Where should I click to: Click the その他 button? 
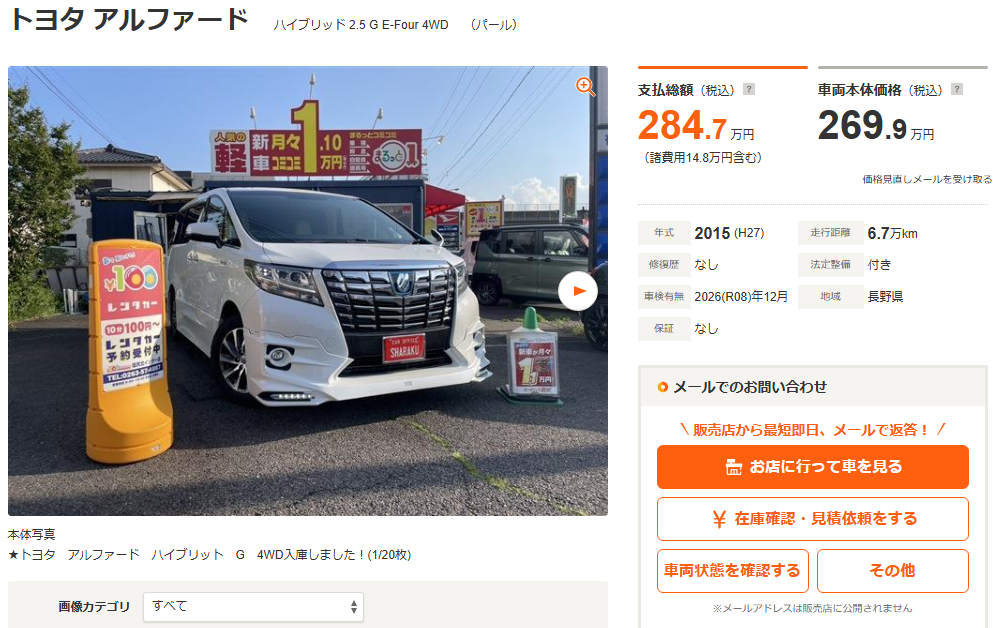click(x=893, y=571)
